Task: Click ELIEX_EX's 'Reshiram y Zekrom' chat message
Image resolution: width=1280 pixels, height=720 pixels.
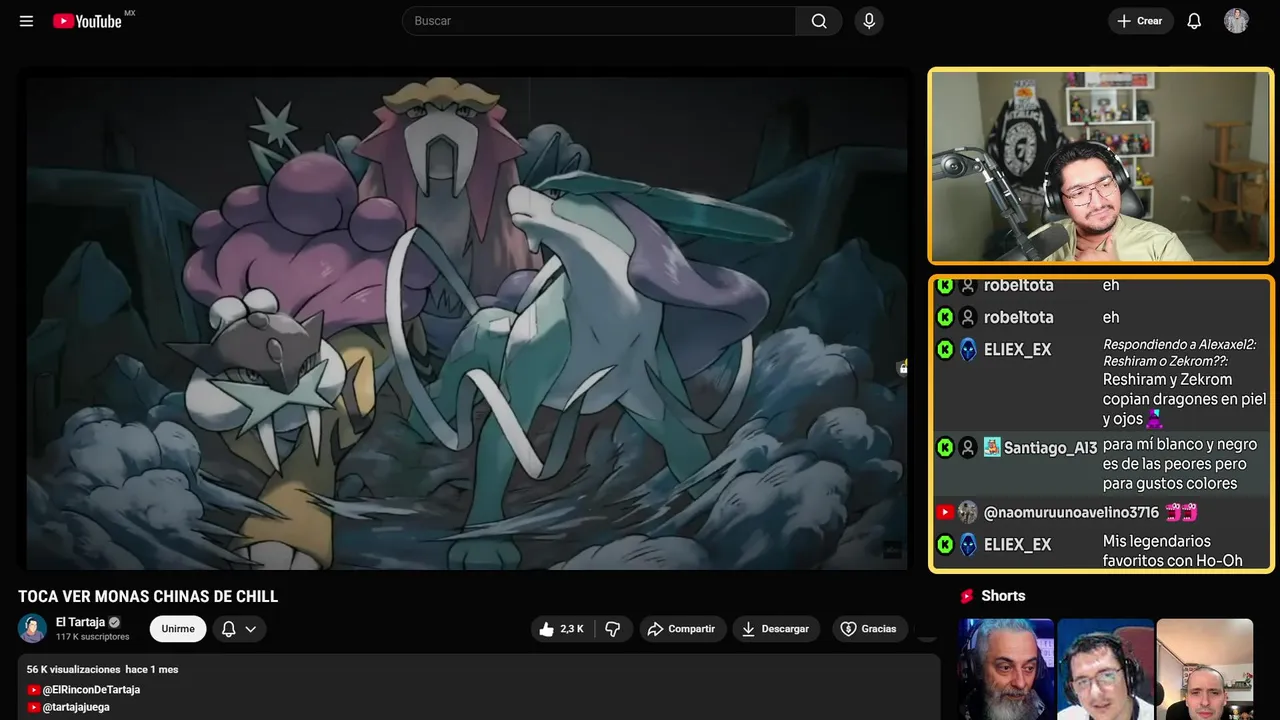Action: click(x=1184, y=399)
